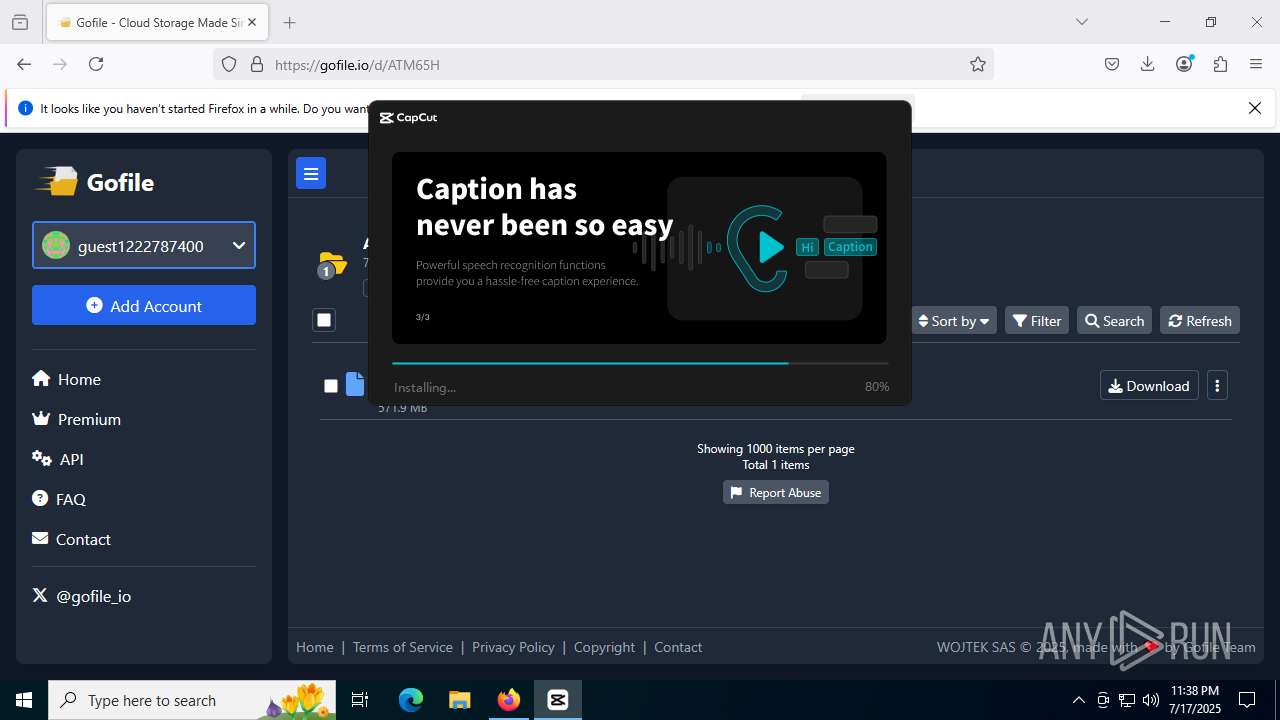This screenshot has height=720, width=1280.
Task: Open footer Terms of Service link
Action: [x=403, y=647]
